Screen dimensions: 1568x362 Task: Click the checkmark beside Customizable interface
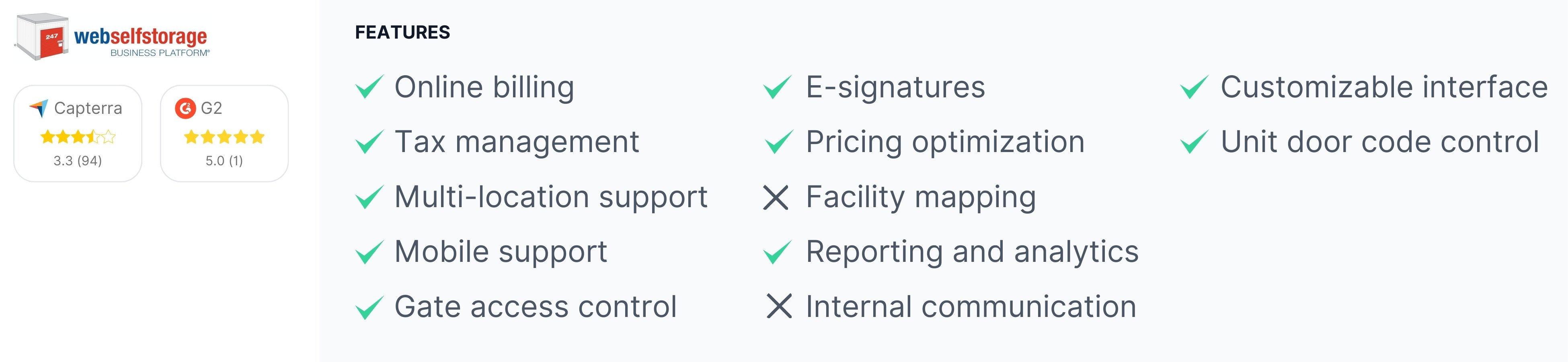[x=1194, y=87]
